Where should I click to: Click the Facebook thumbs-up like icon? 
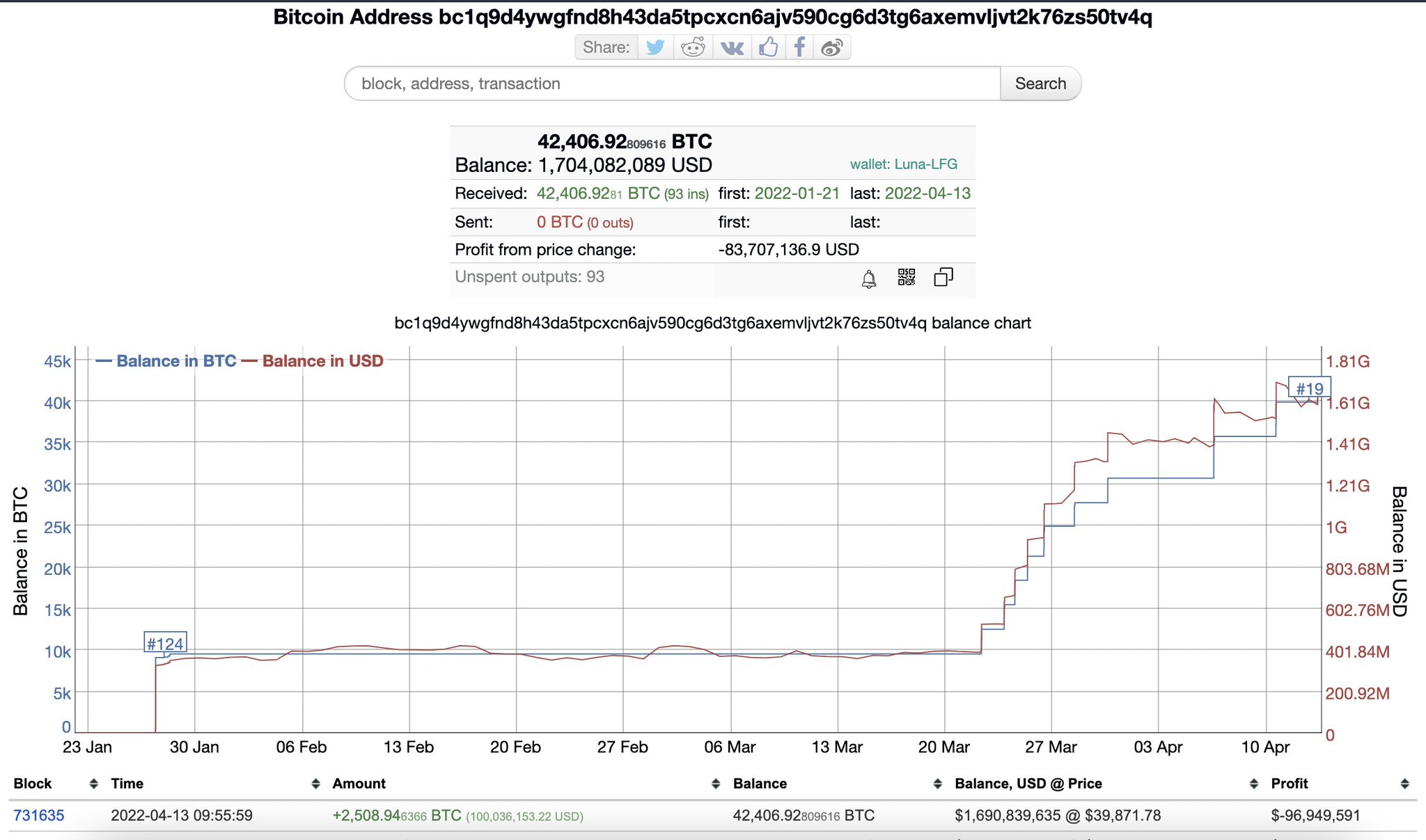[x=767, y=47]
